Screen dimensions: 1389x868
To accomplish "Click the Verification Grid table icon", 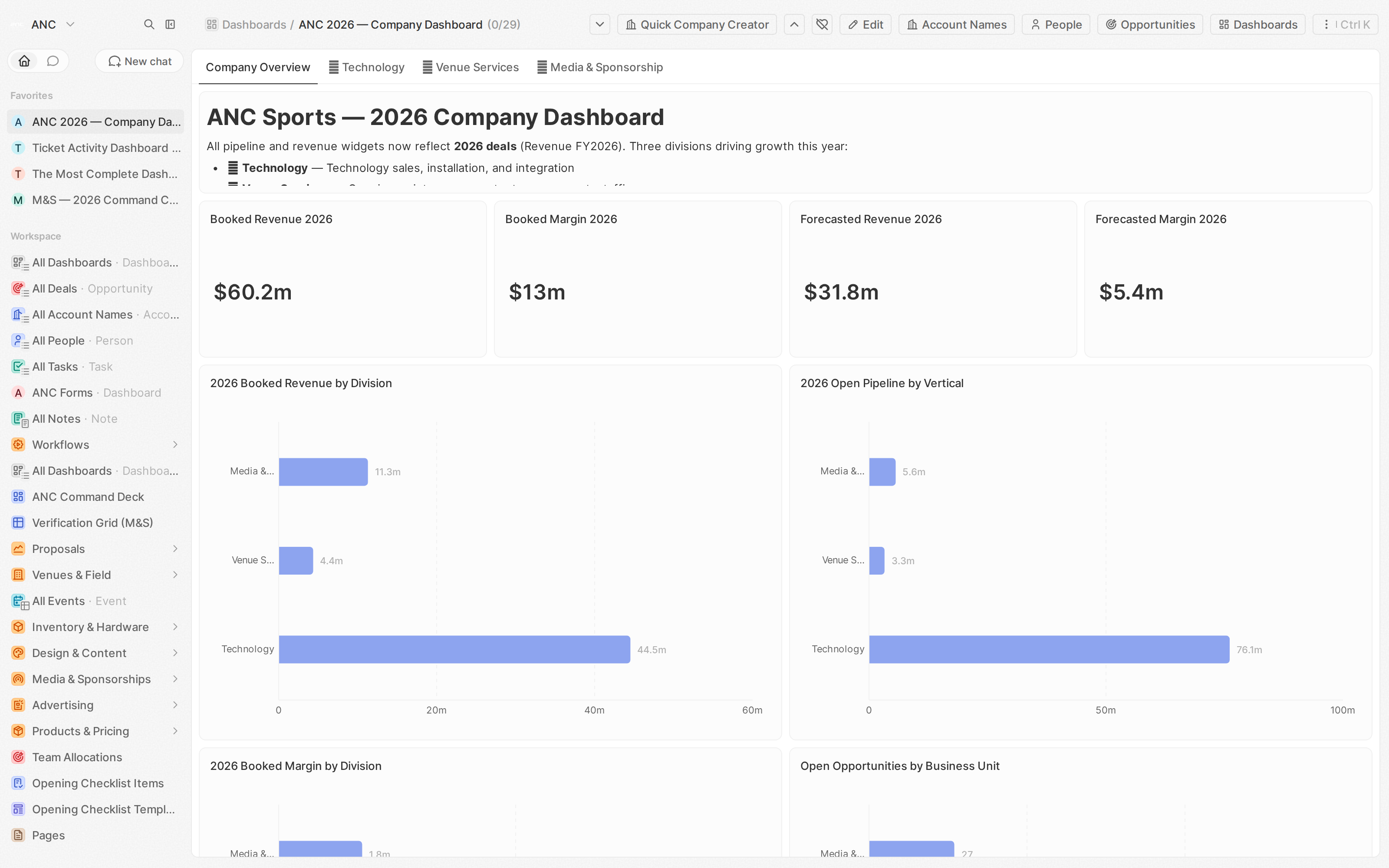I will point(18,523).
